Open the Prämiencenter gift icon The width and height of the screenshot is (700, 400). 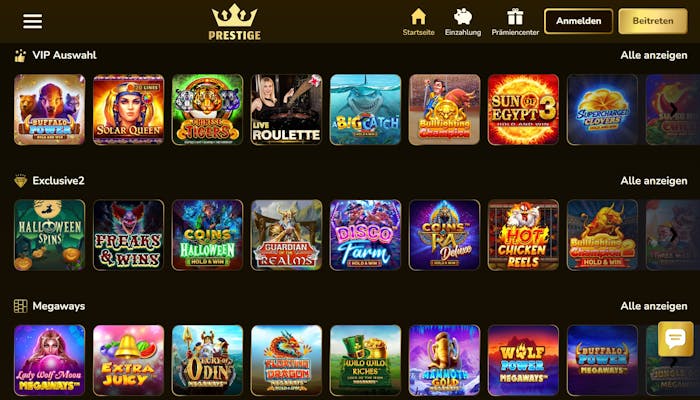pos(515,17)
